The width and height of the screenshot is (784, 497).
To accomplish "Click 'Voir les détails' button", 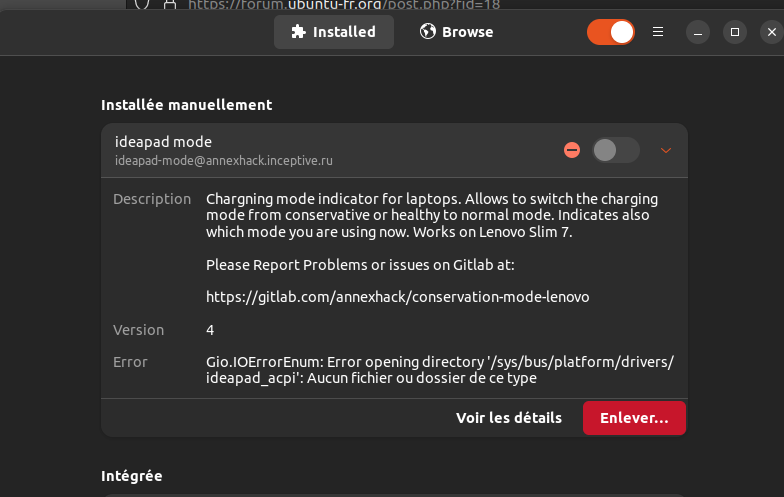I will pyautogui.click(x=509, y=418).
